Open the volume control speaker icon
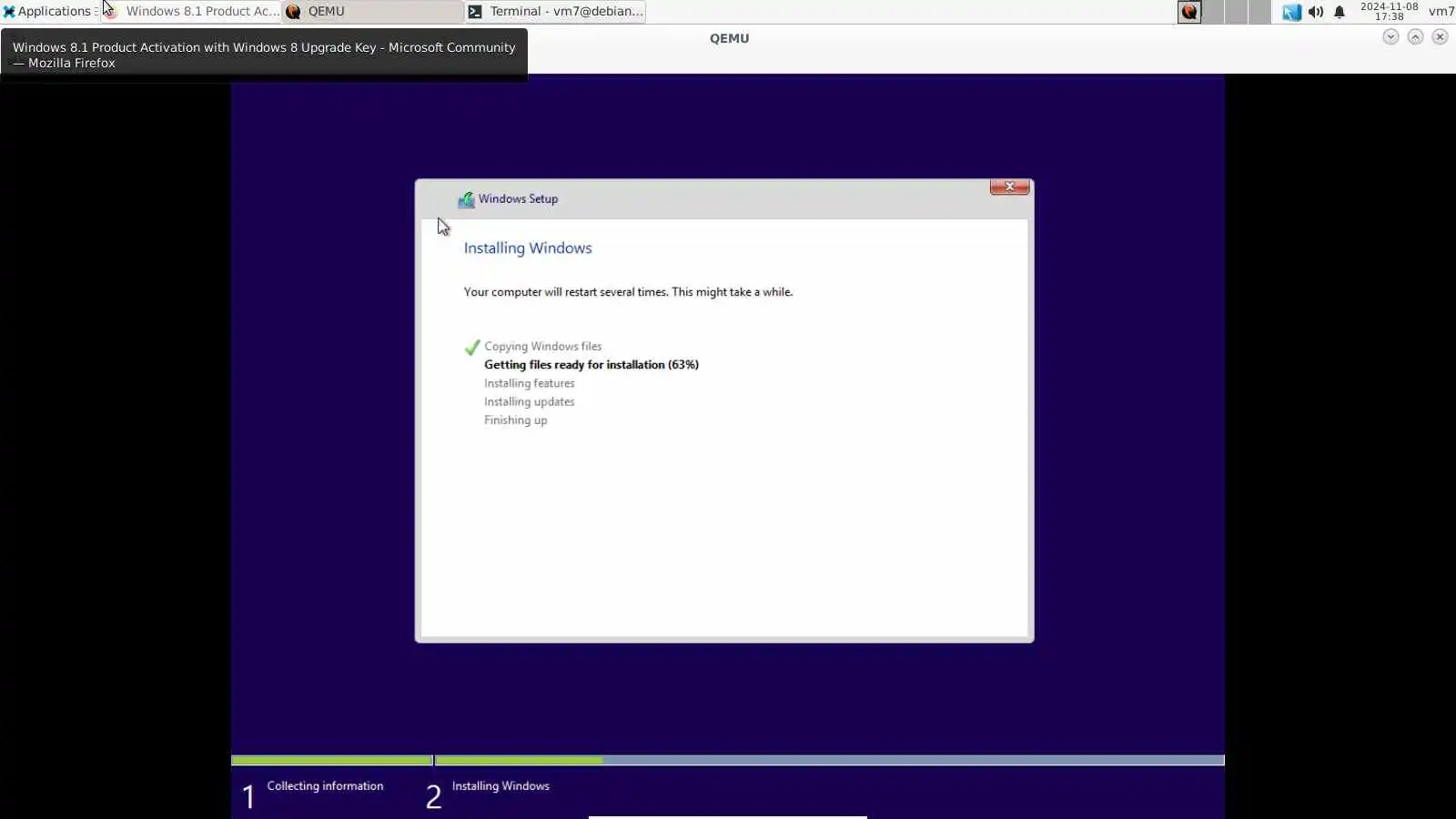The width and height of the screenshot is (1456, 819). click(x=1316, y=12)
